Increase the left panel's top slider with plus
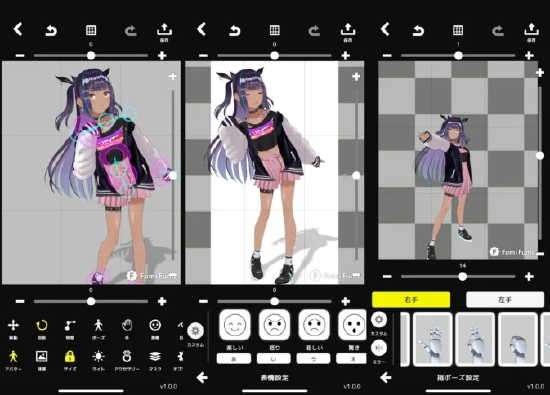Screen dimensions: 550x395 click(162, 55)
